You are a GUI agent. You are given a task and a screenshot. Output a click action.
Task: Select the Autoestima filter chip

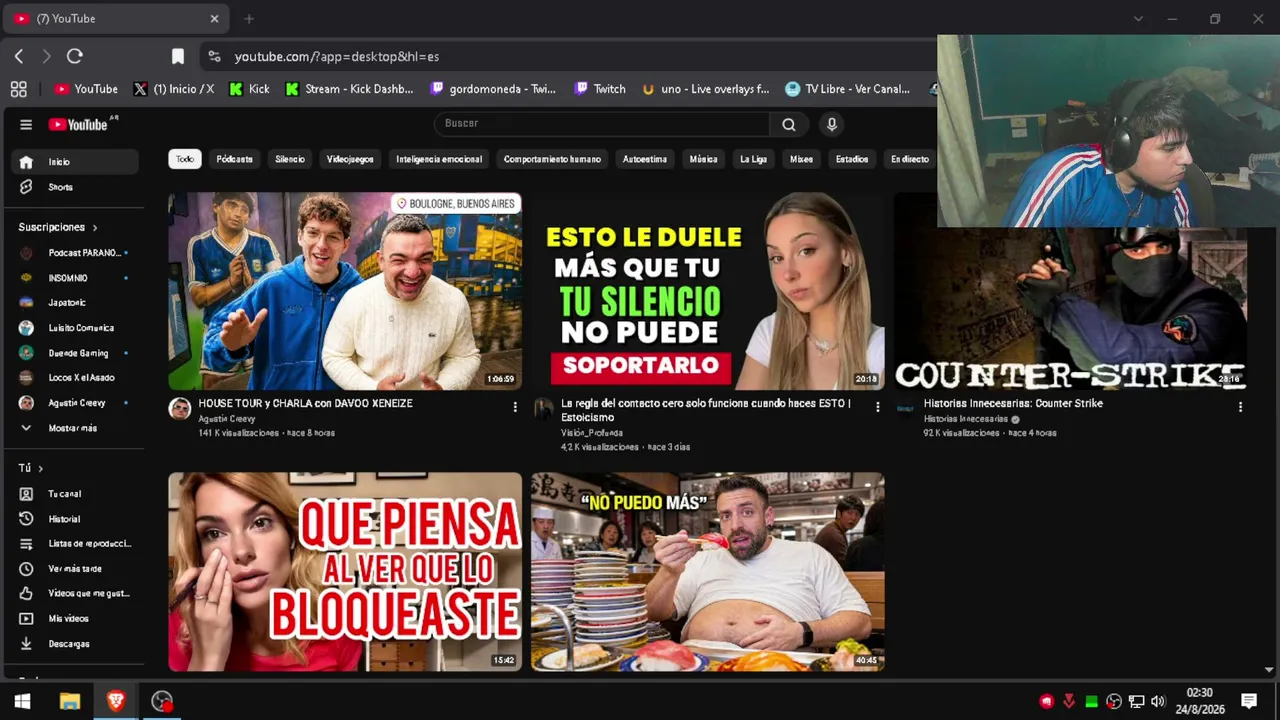645,159
